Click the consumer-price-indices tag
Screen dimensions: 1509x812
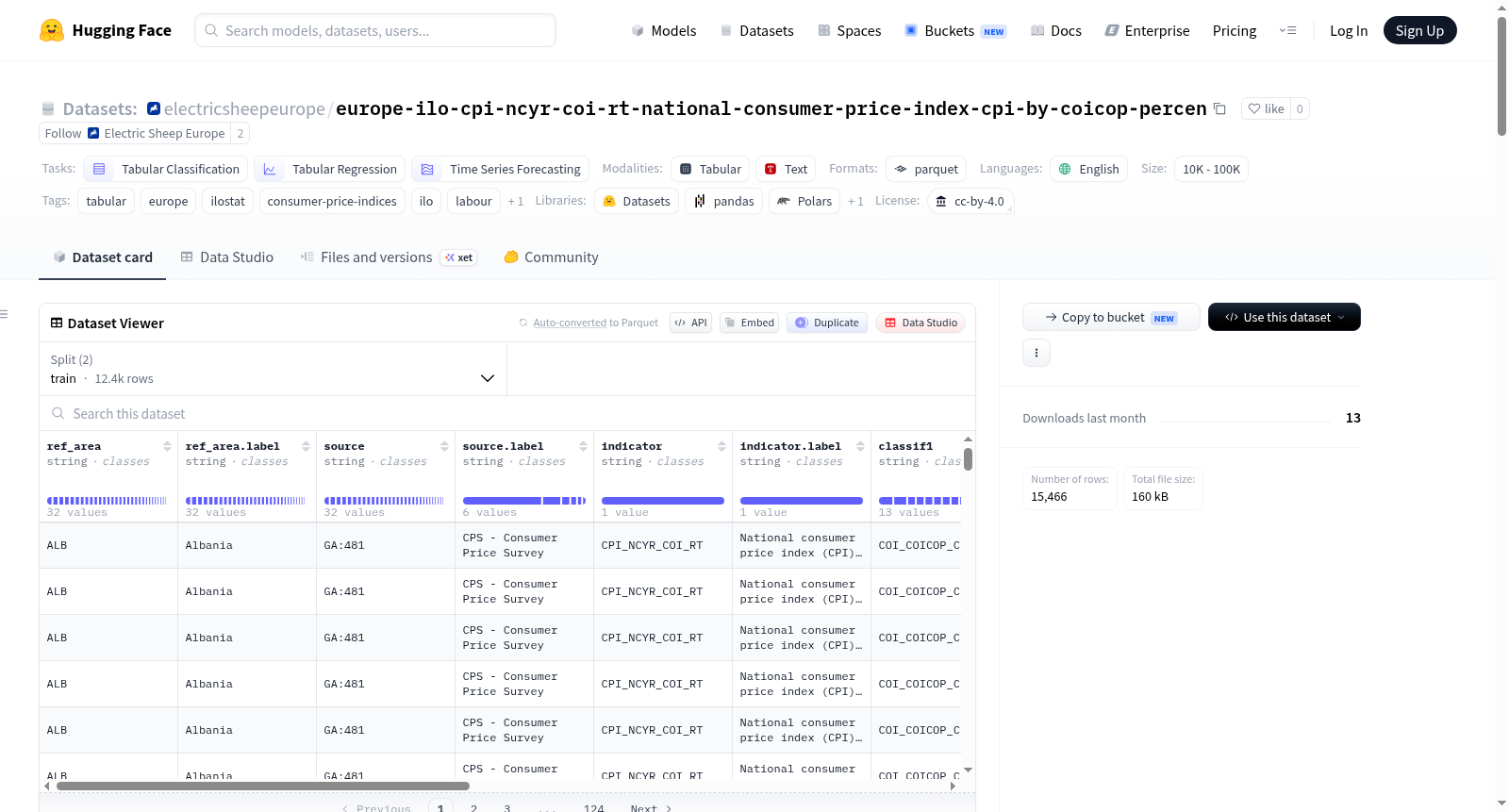(332, 201)
